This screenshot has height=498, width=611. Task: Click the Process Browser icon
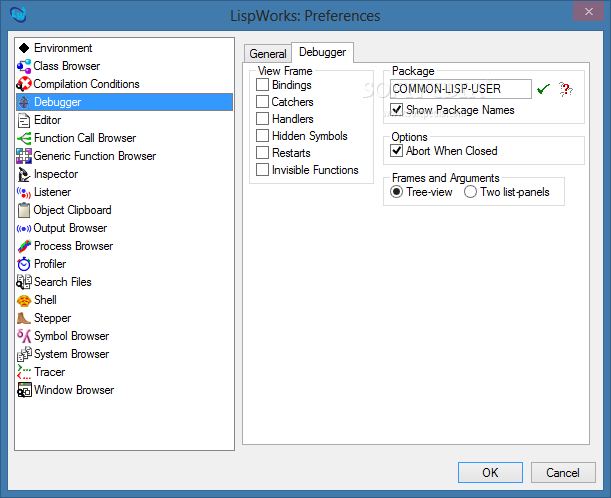click(24, 246)
